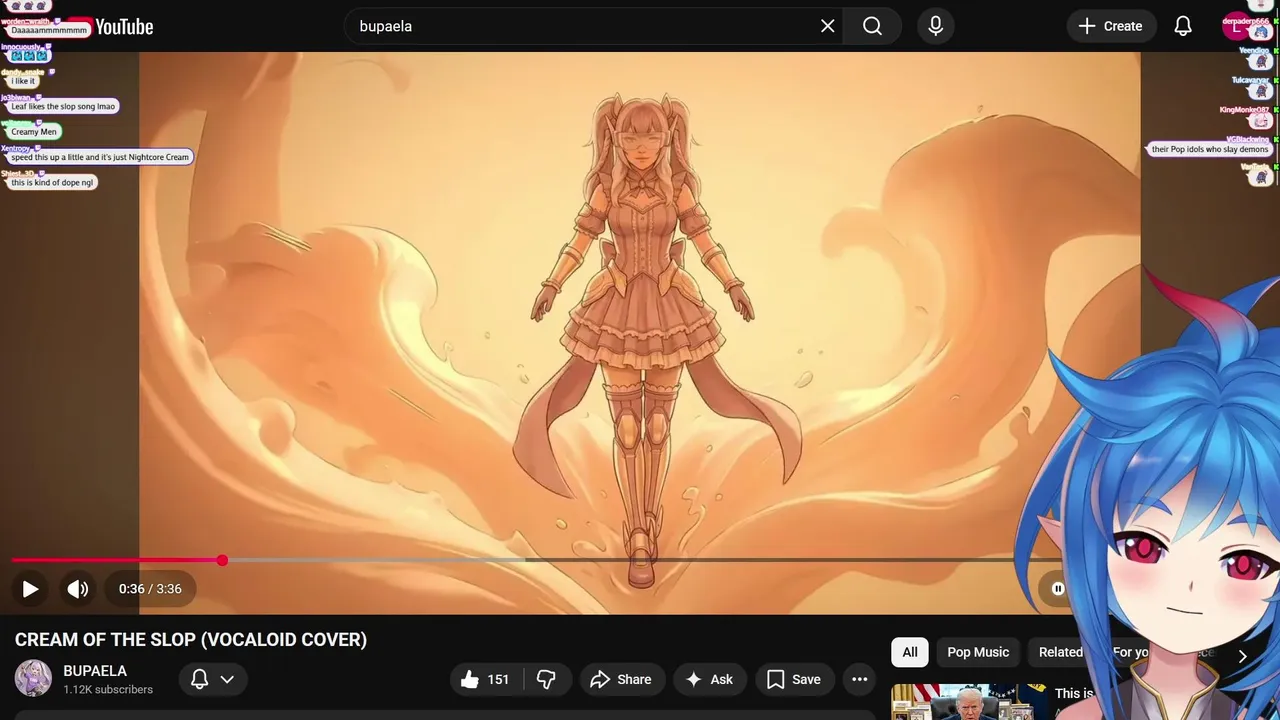
Task: Click chat message "this is kind of dope ngl"
Action: (x=52, y=183)
